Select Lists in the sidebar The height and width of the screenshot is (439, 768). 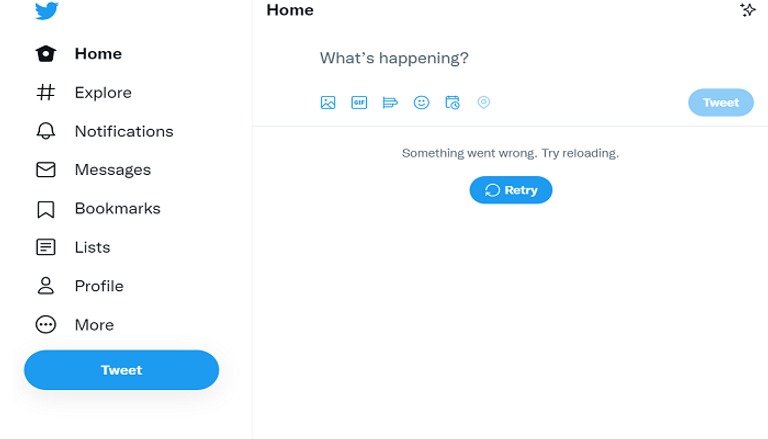(x=92, y=247)
